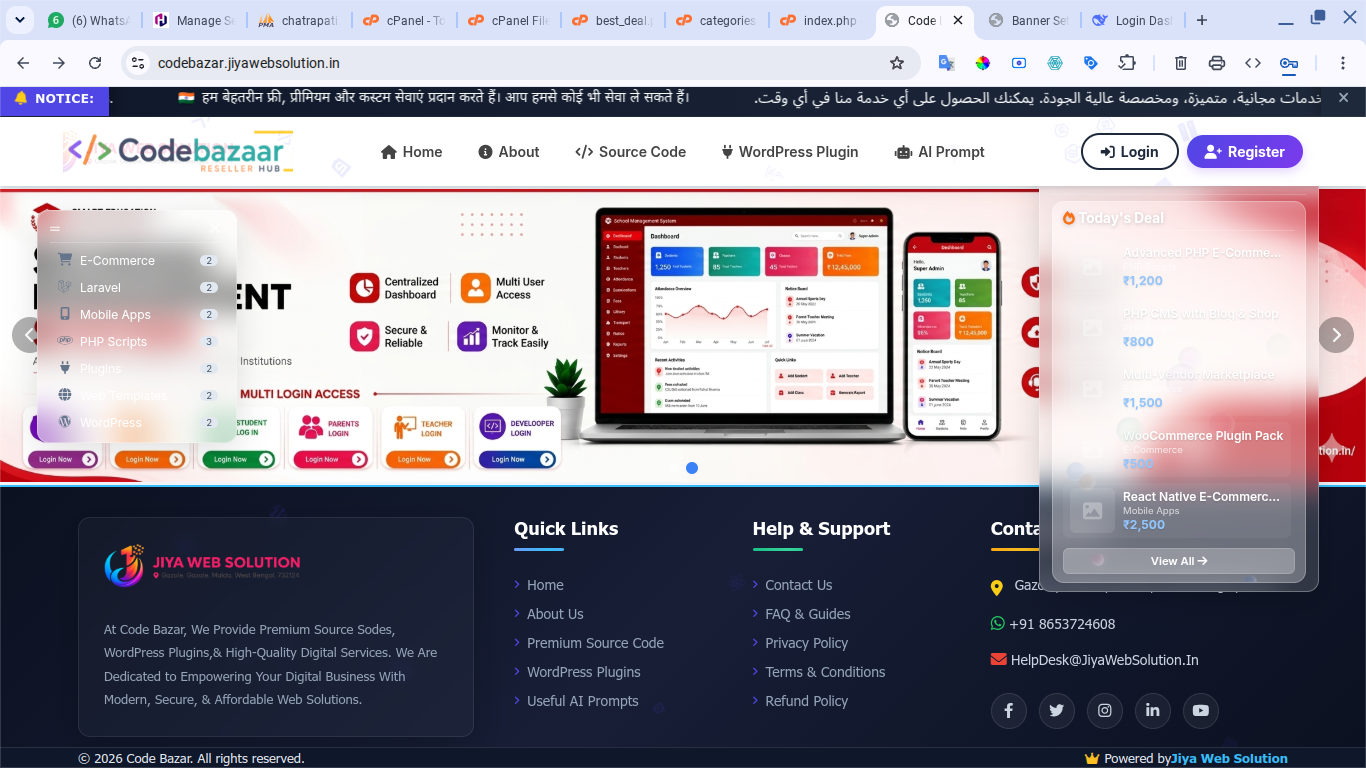The height and width of the screenshot is (768, 1366).
Task: Click the active banner slide indicator dot
Action: 692,468
